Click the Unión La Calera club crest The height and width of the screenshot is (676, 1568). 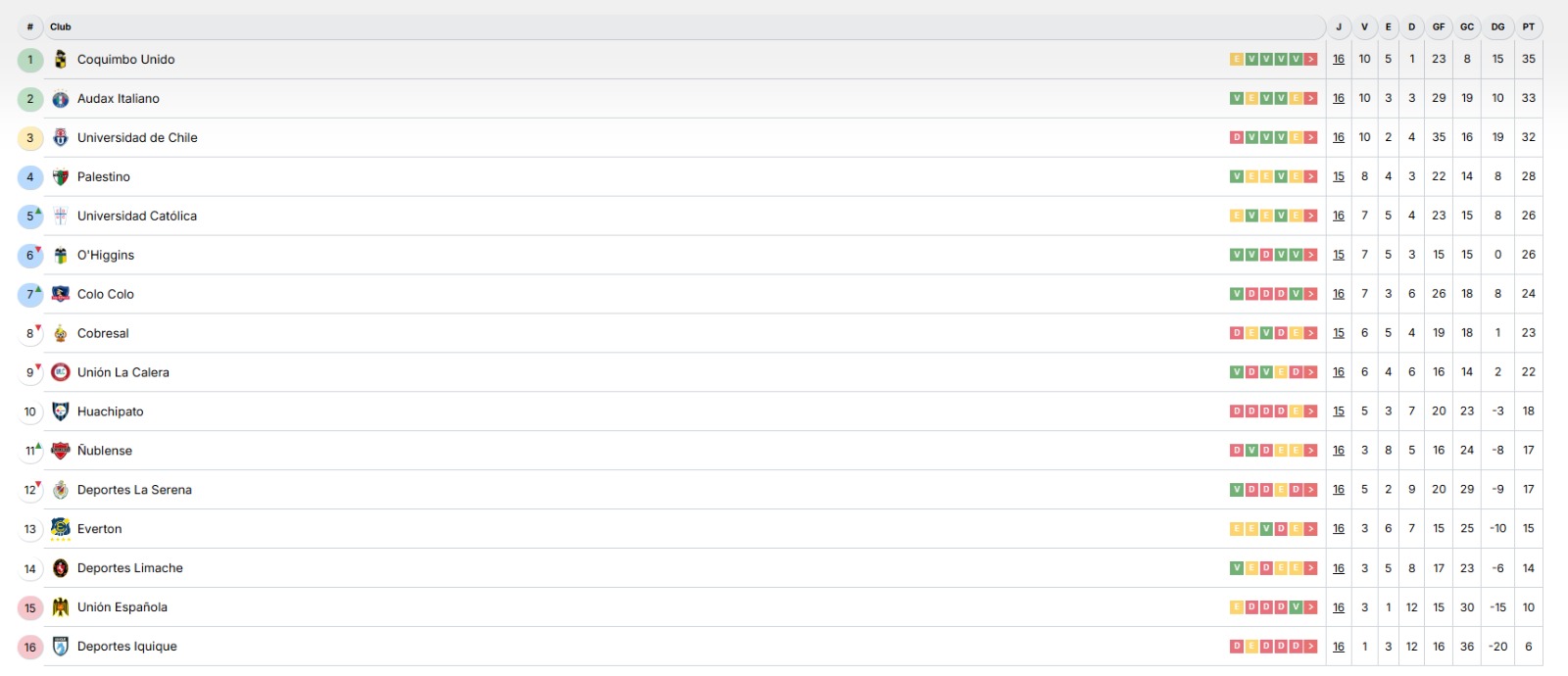click(61, 372)
